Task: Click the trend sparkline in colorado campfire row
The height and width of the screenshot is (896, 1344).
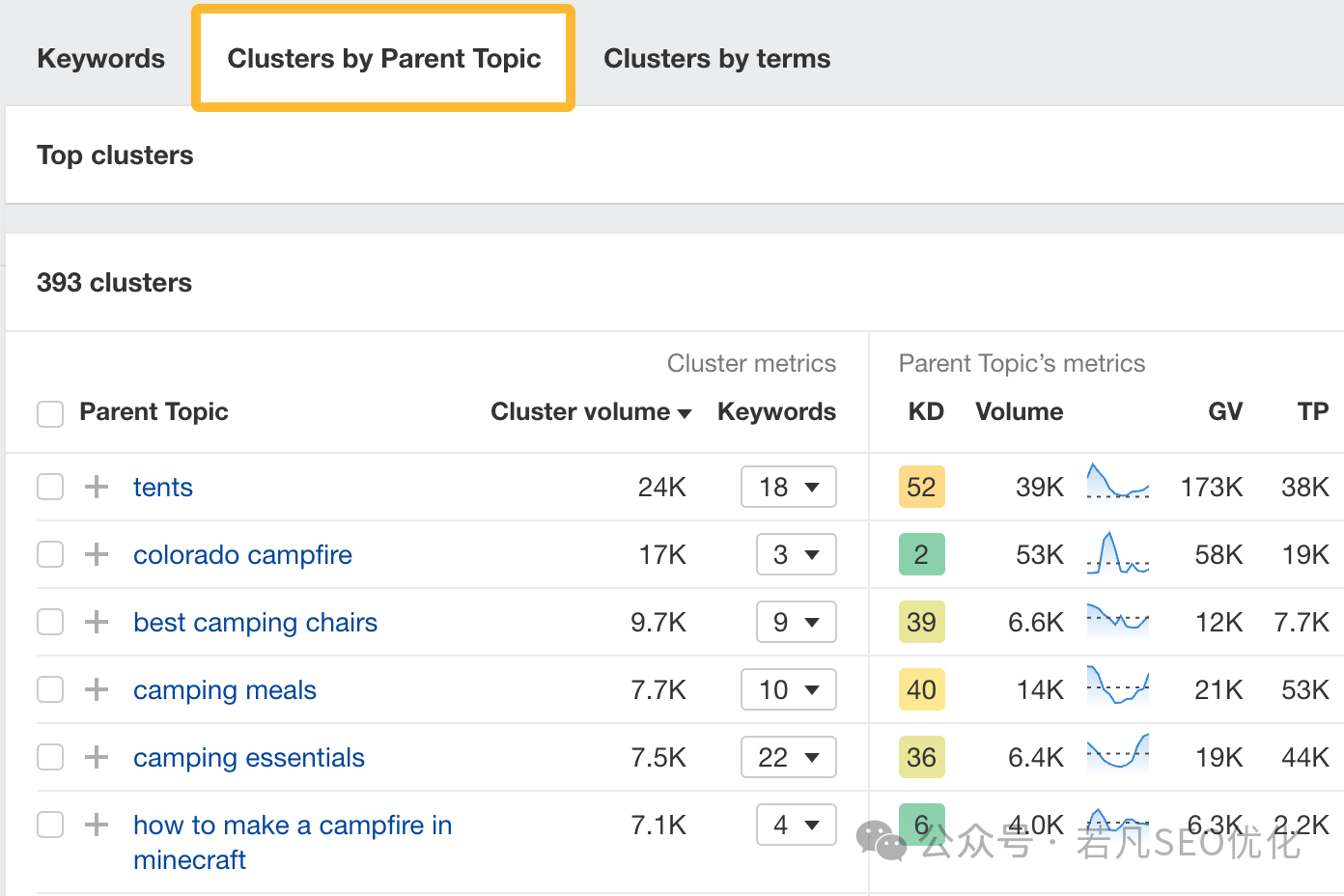Action: (1118, 552)
